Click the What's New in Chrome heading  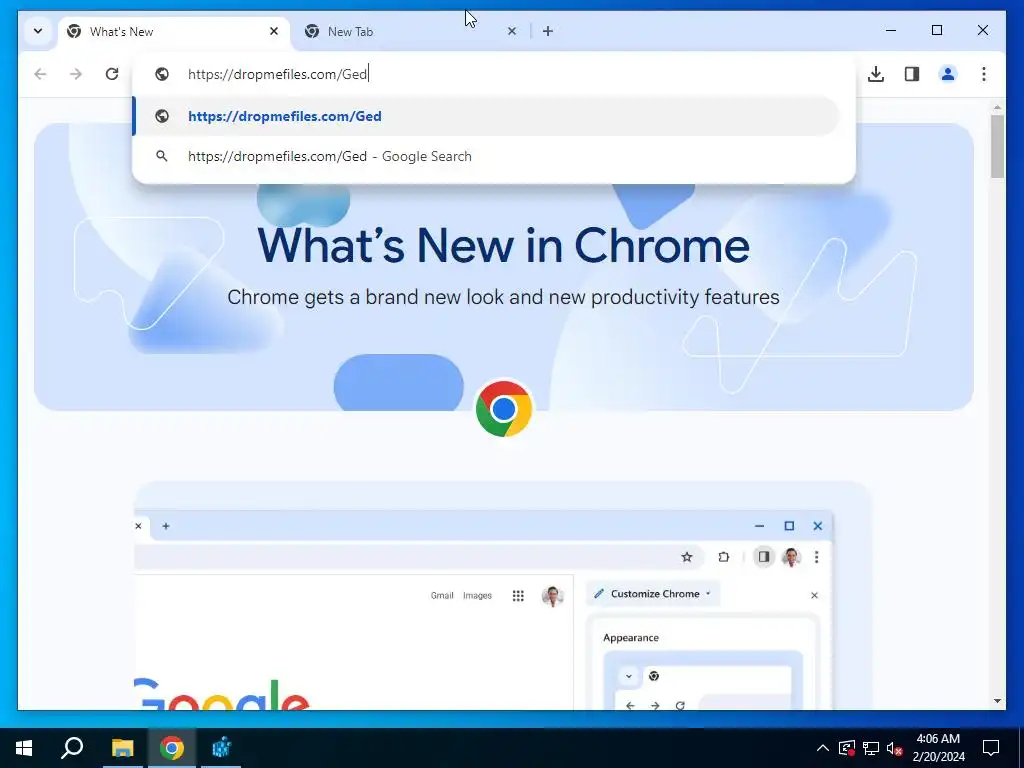tap(504, 246)
